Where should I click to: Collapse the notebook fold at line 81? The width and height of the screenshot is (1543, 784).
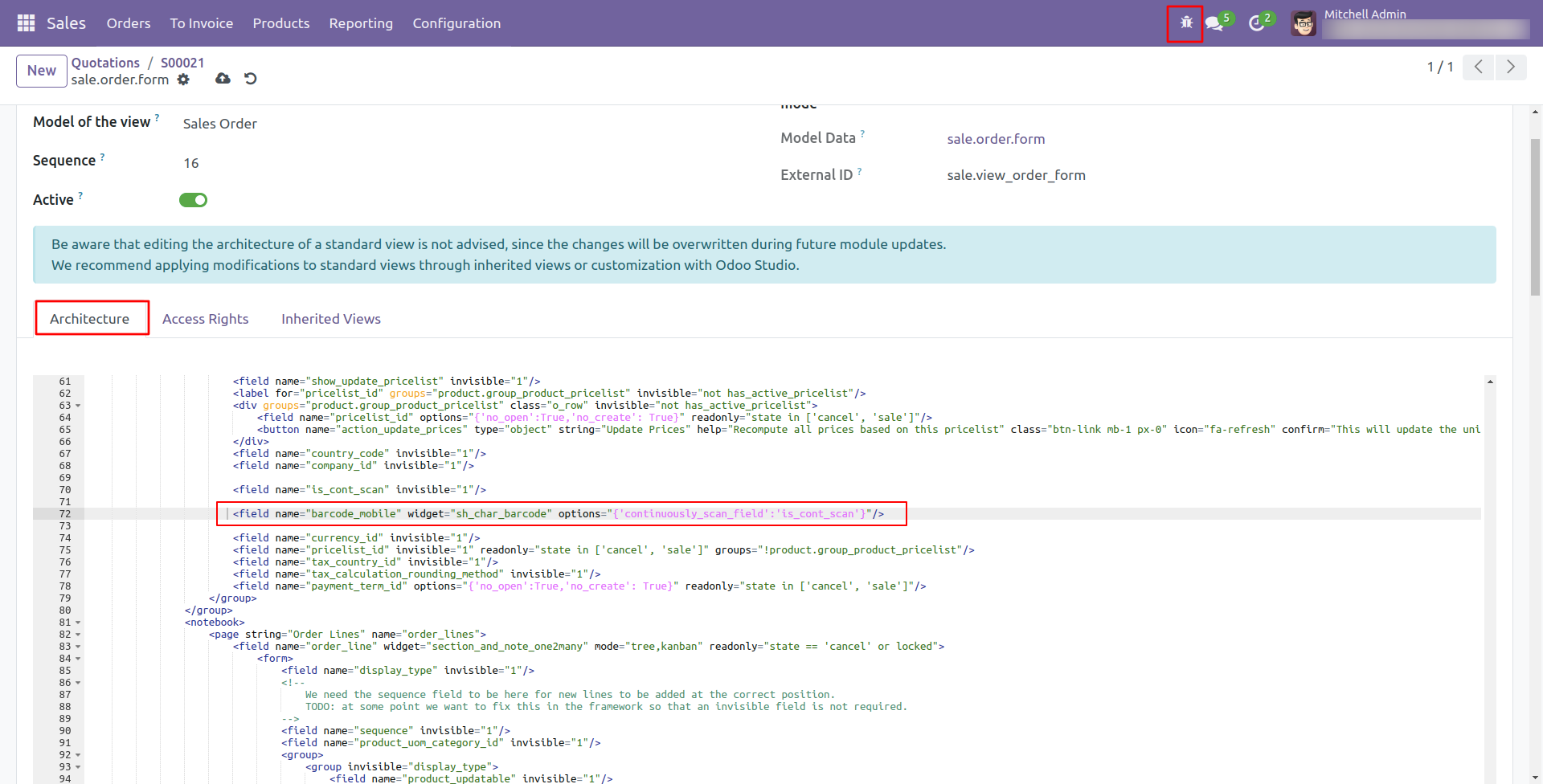78,623
